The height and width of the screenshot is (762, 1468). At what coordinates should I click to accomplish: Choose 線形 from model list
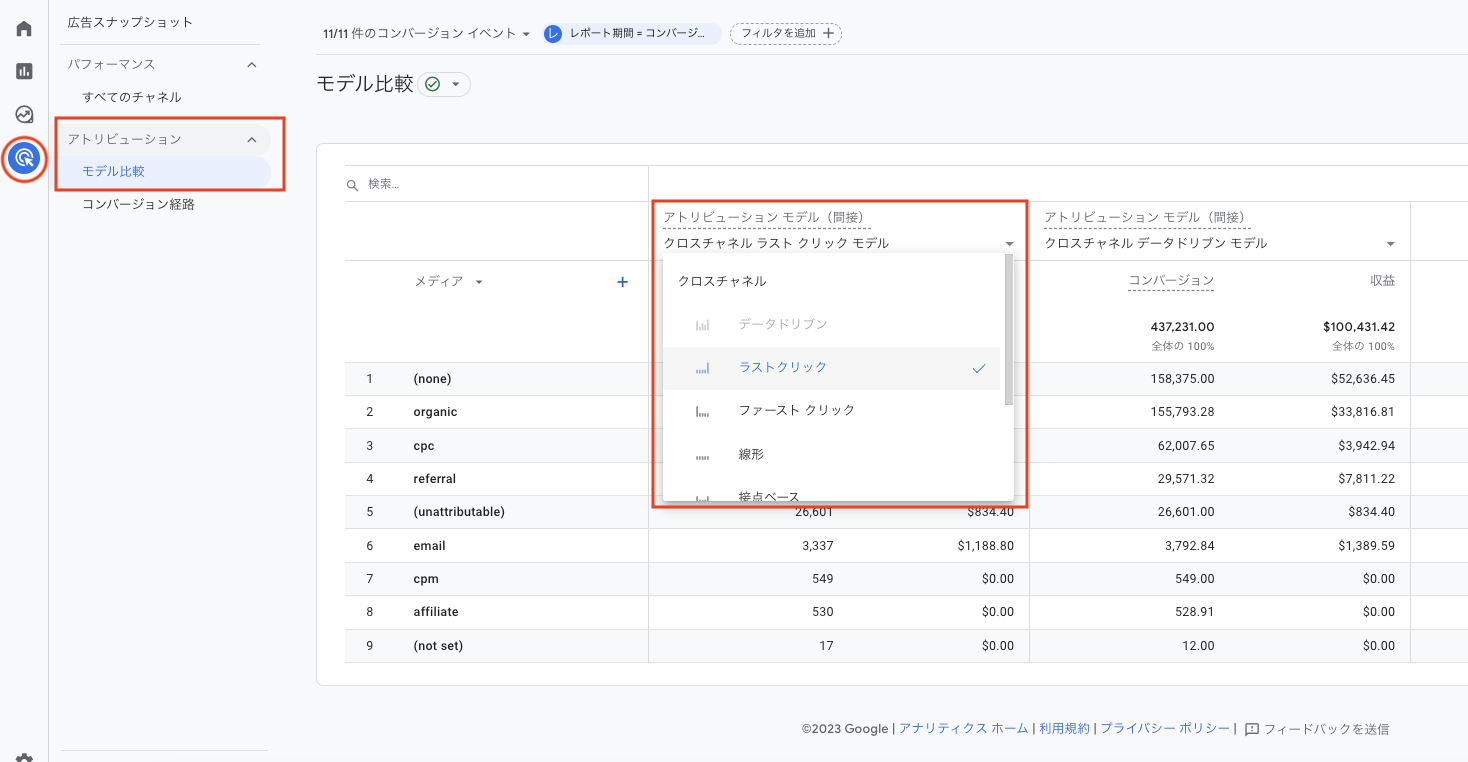pyautogui.click(x=831, y=455)
